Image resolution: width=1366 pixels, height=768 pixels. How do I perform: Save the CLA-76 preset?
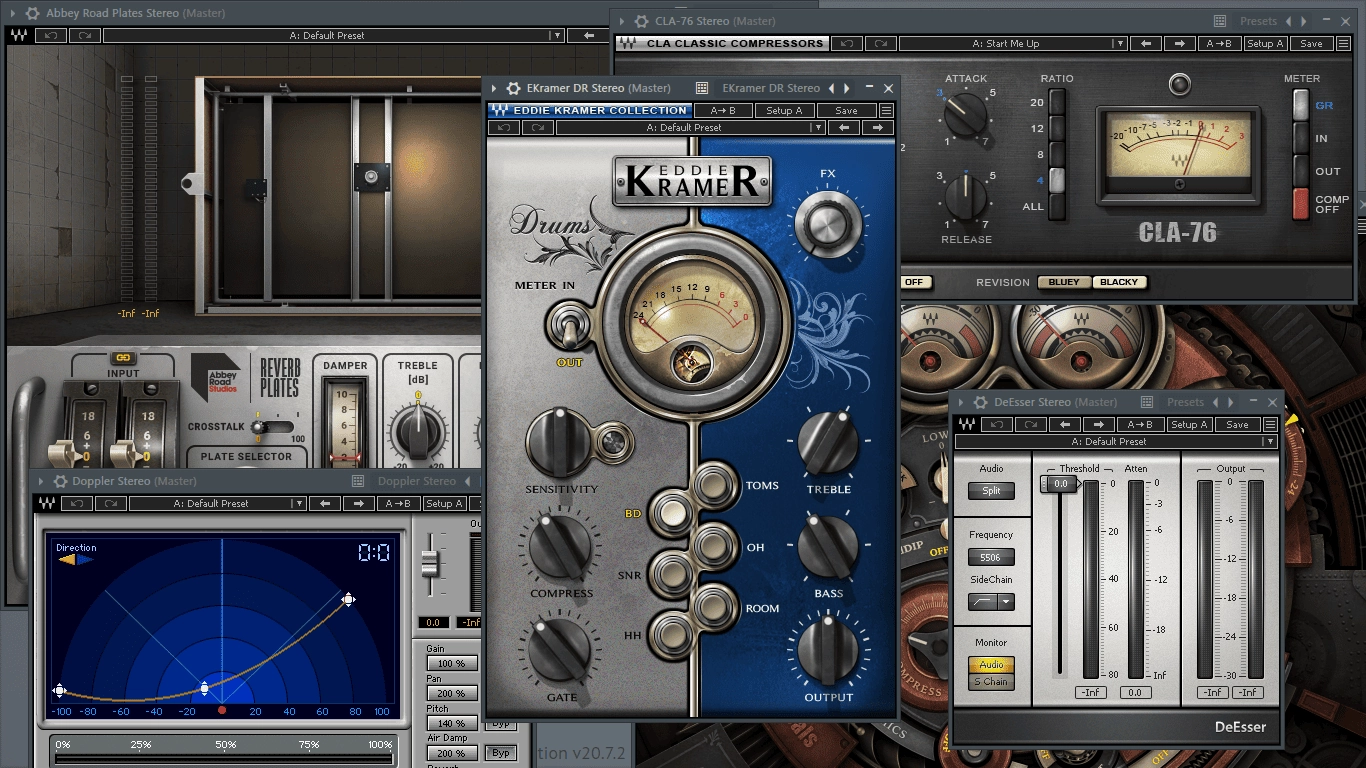coord(1311,43)
